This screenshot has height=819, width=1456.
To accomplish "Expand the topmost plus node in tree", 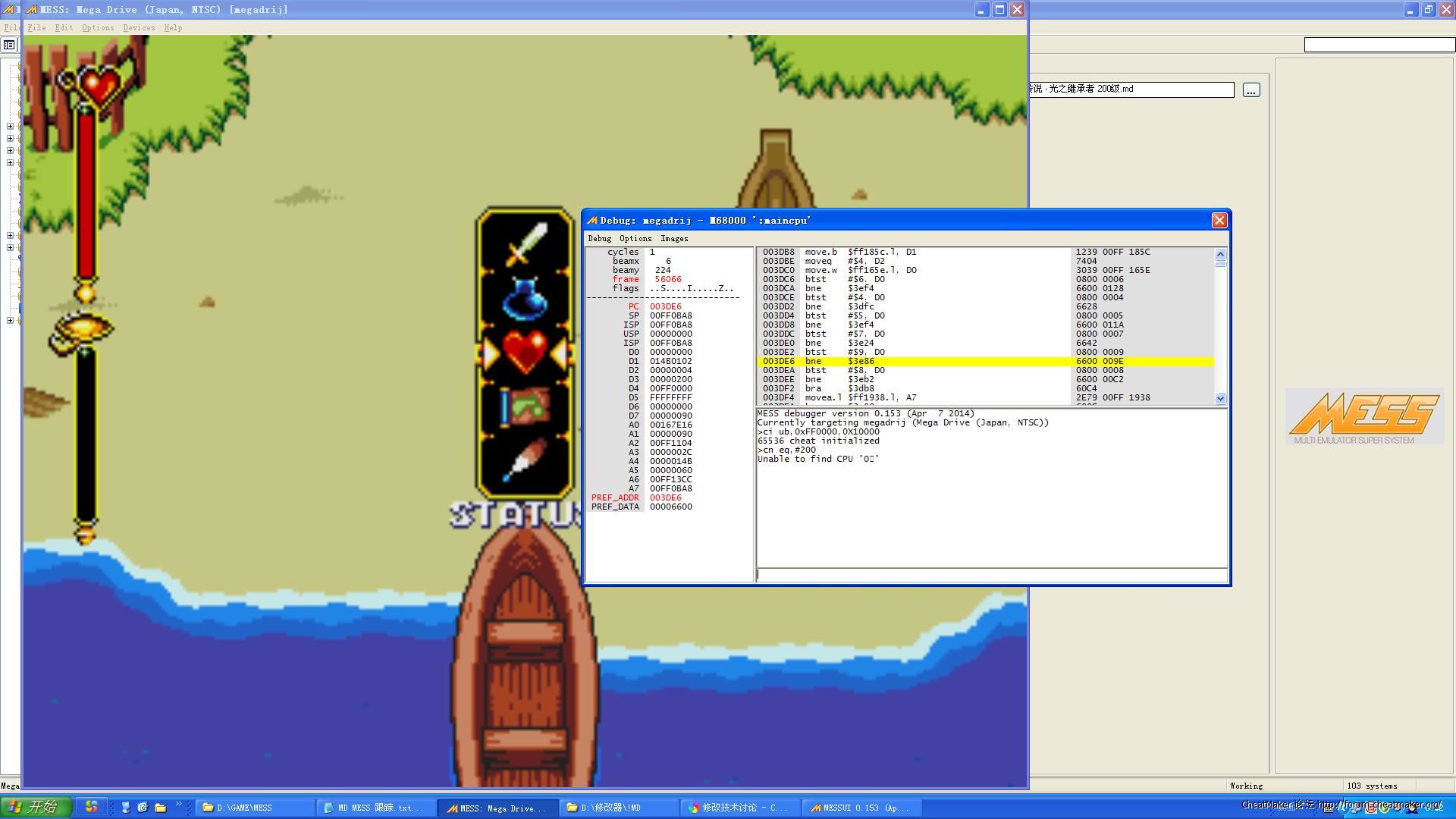I will [x=10, y=127].
